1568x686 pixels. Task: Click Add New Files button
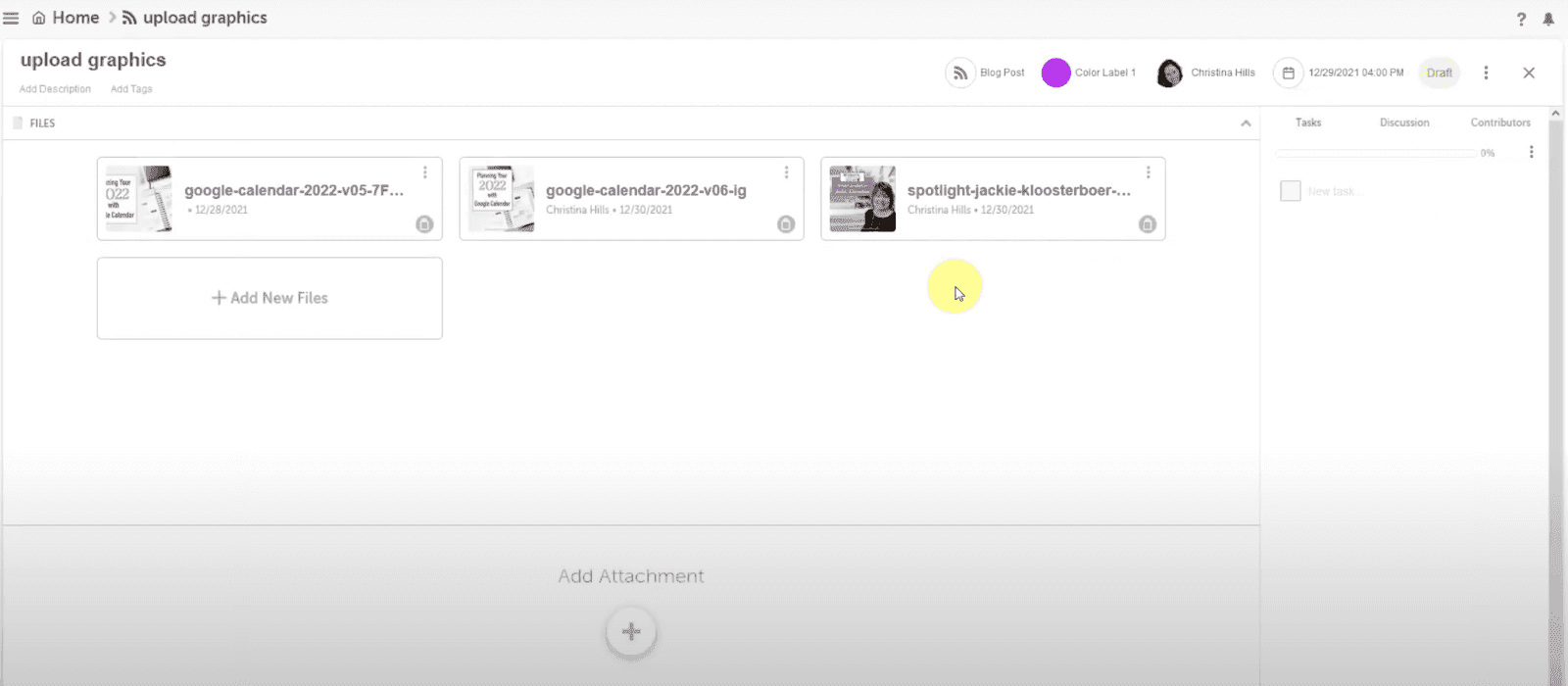(269, 298)
